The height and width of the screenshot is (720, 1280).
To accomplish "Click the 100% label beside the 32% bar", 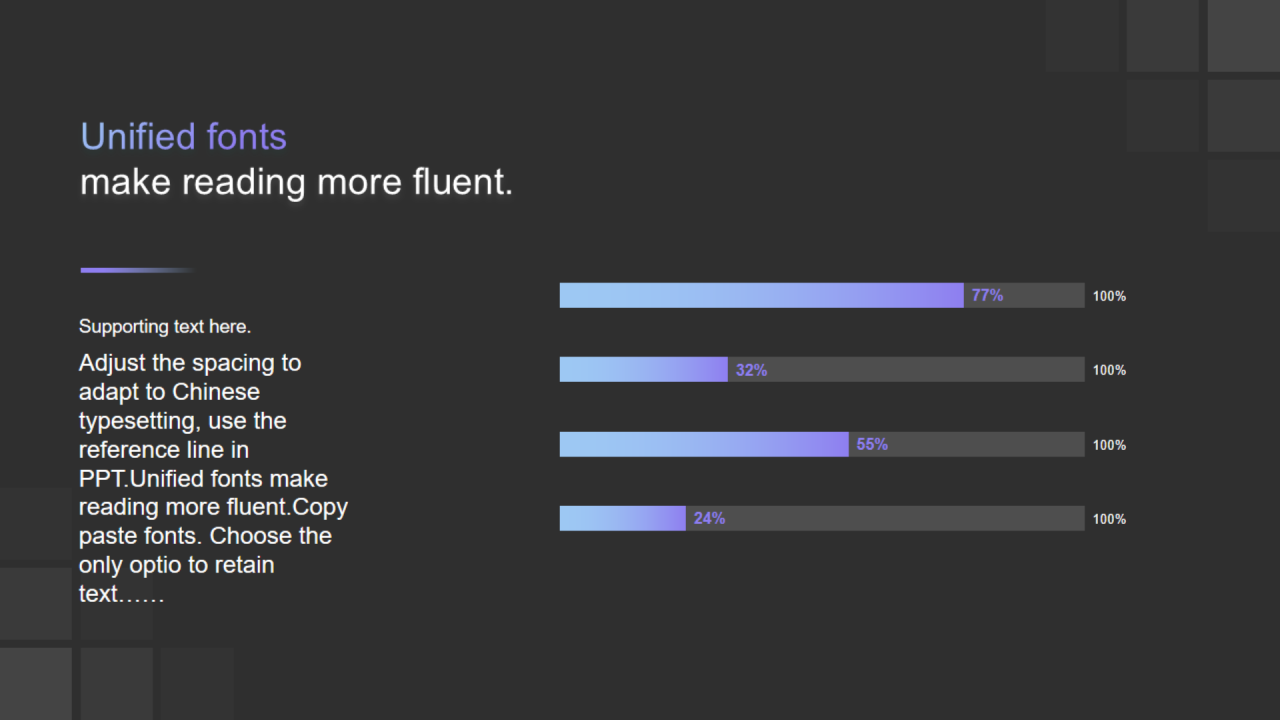I will pyautogui.click(x=1109, y=370).
